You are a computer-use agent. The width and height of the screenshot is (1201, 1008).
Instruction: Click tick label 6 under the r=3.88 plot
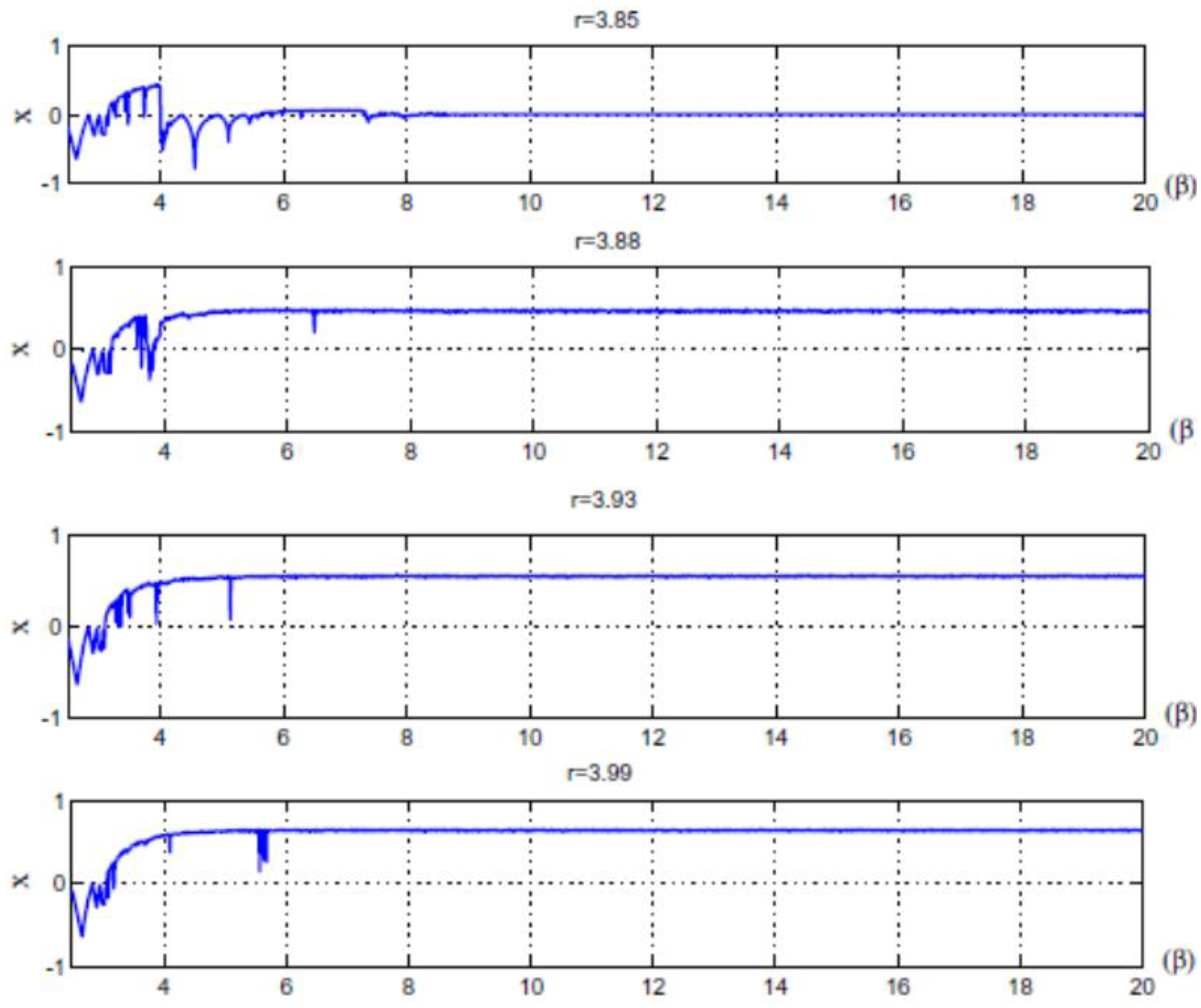tap(287, 452)
